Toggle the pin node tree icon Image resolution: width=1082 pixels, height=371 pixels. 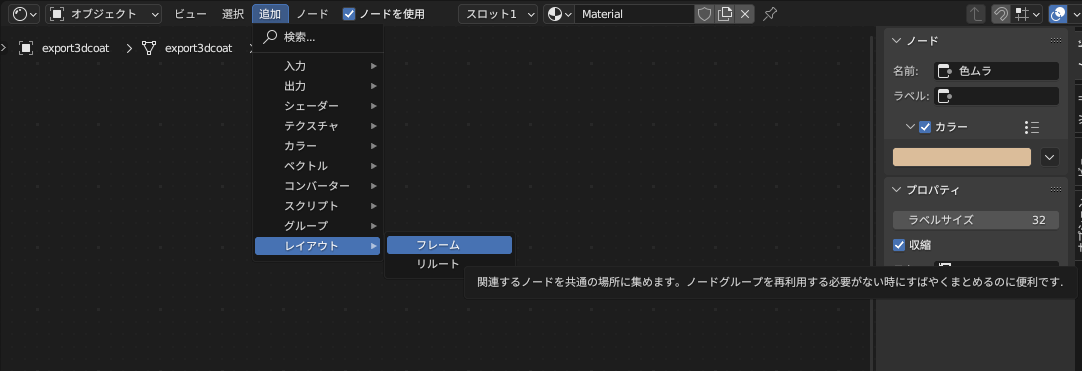pos(770,14)
